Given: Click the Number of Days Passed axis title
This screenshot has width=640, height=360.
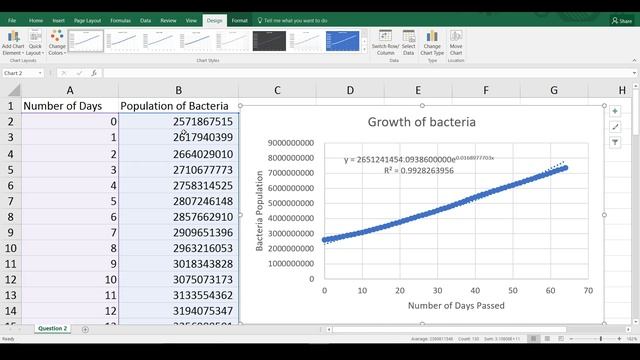Looking at the screenshot, I should tap(456, 306).
